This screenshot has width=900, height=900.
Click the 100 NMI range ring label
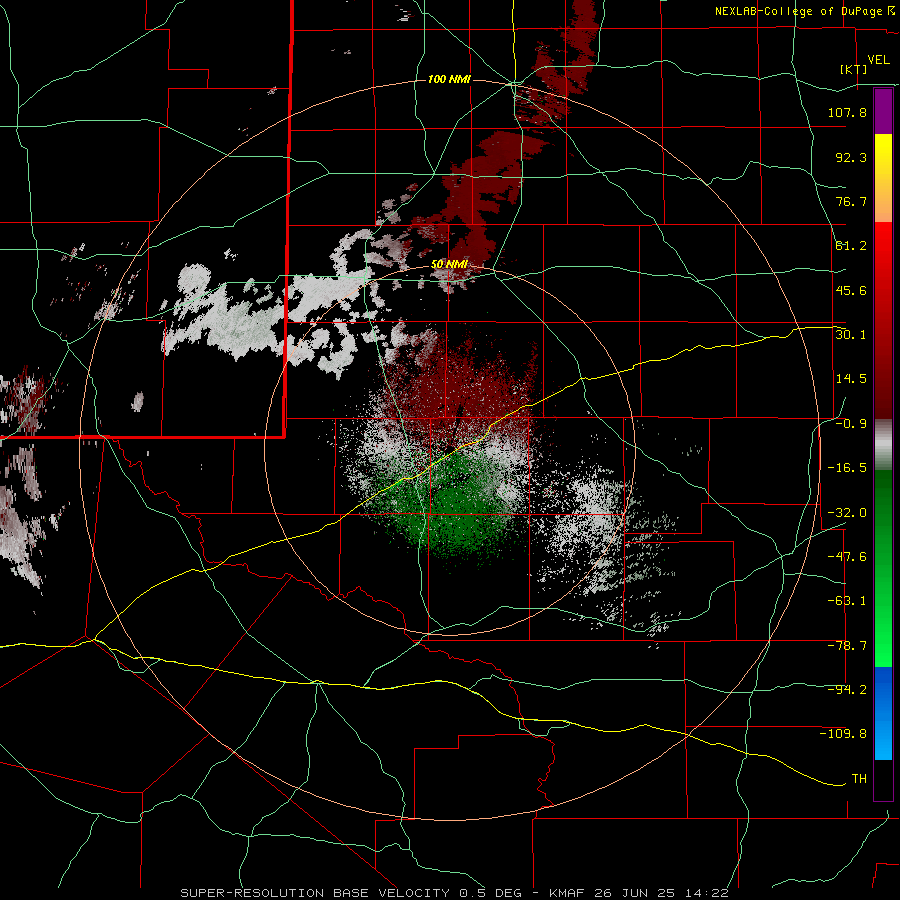(449, 79)
